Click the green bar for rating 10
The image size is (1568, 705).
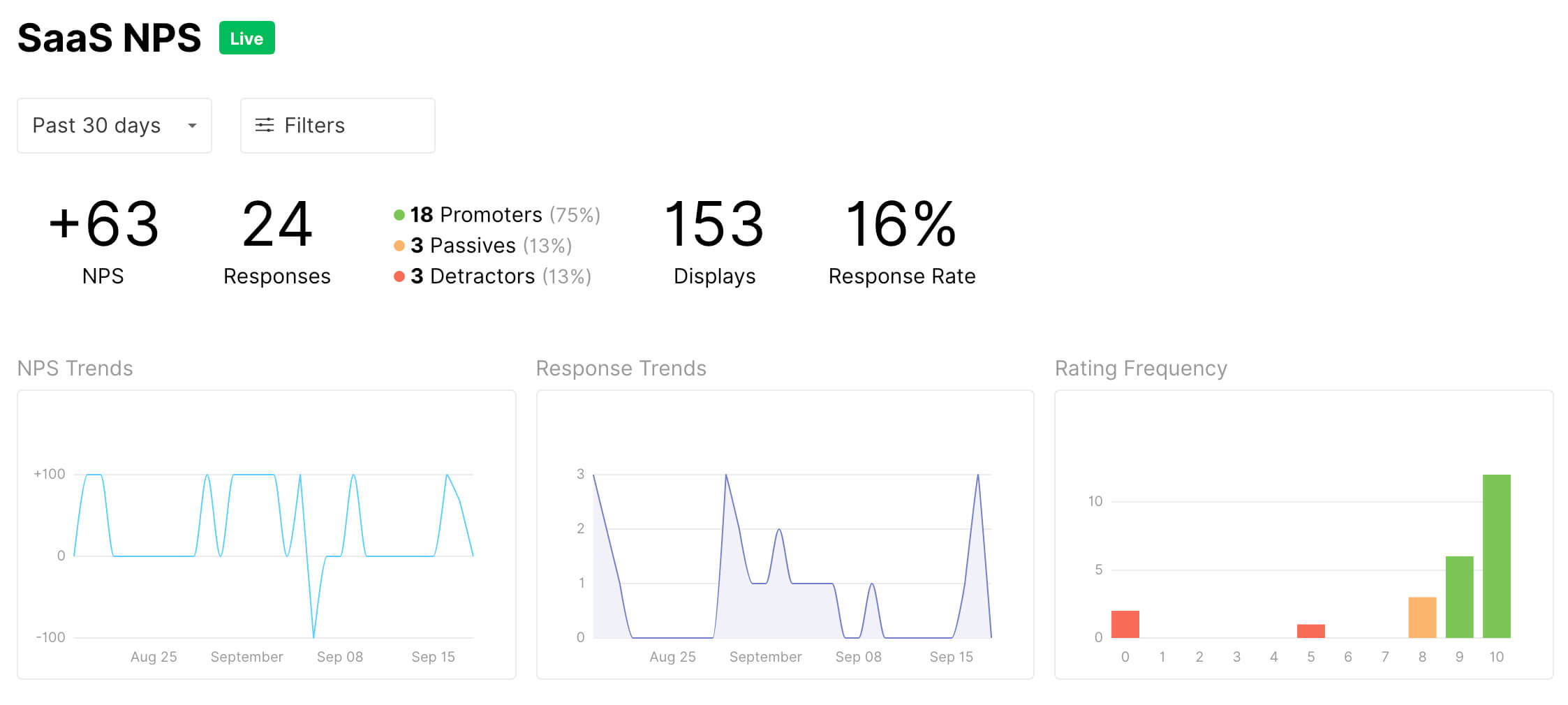pos(1496,556)
